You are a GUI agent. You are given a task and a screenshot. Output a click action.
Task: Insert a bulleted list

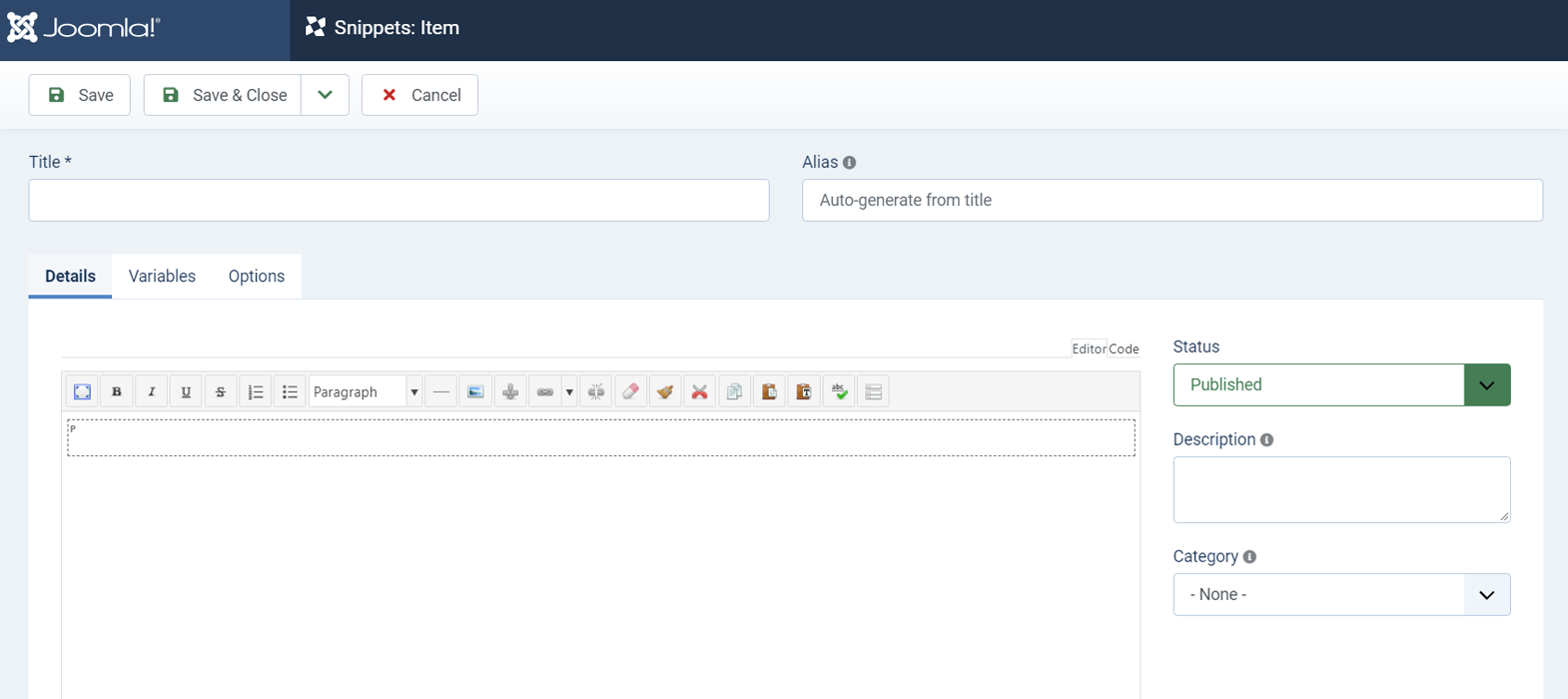point(290,391)
